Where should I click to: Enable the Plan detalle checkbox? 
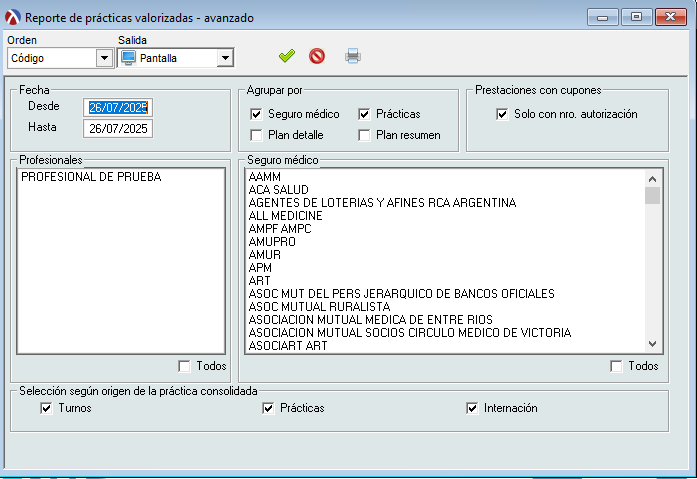tap(257, 135)
